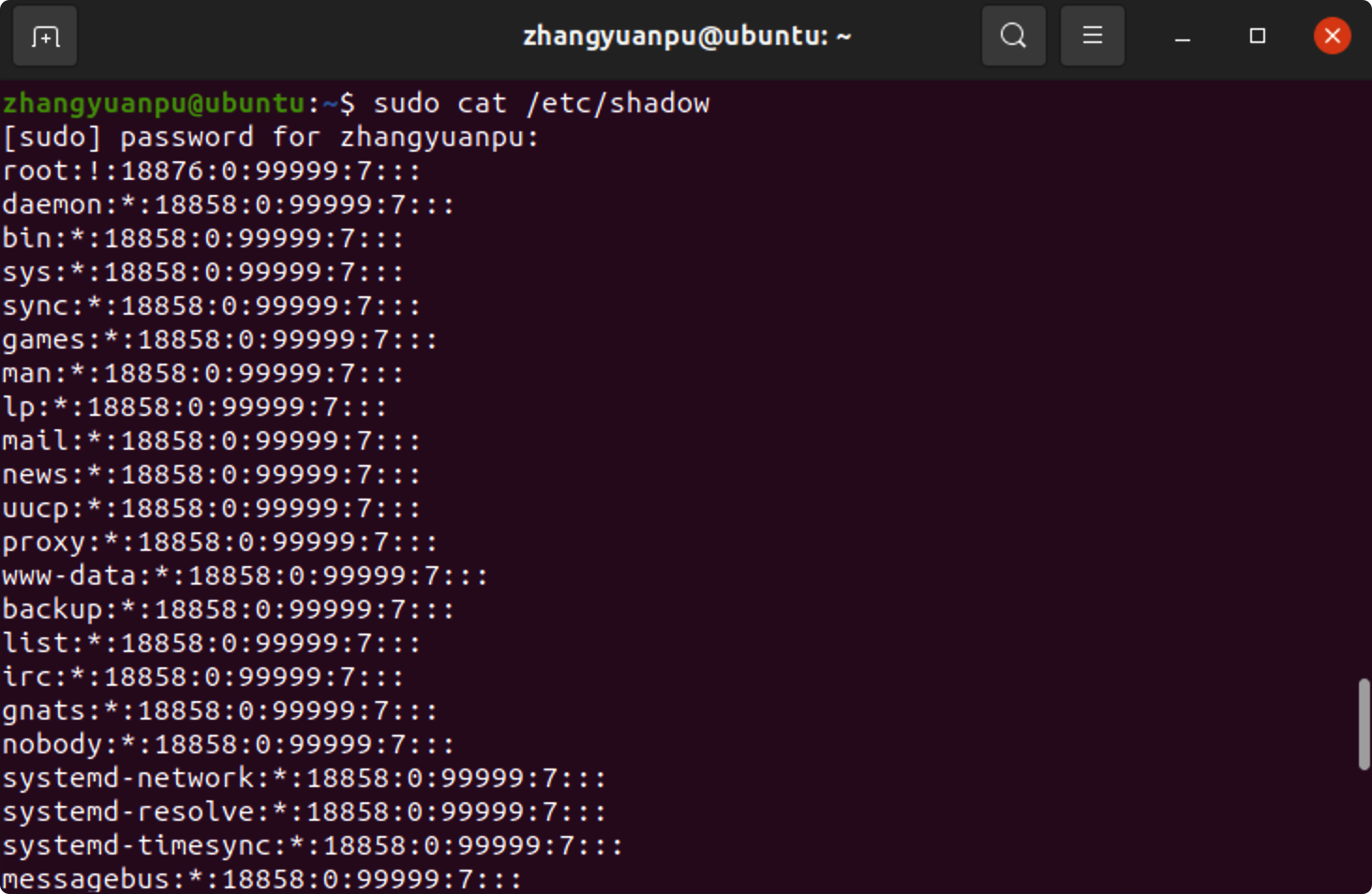Click the nobody shadow entry line

point(229,744)
